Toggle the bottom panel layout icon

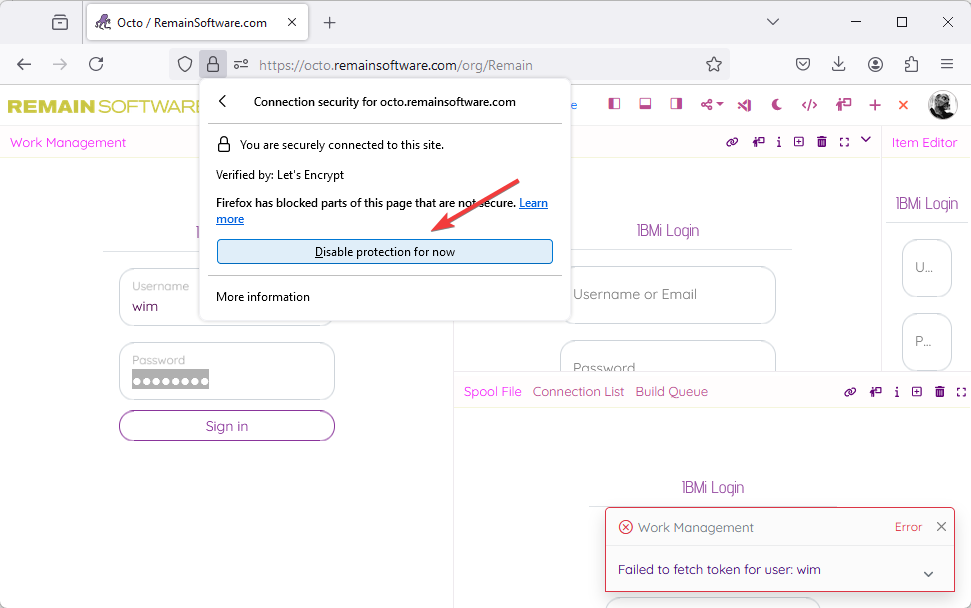(x=645, y=104)
